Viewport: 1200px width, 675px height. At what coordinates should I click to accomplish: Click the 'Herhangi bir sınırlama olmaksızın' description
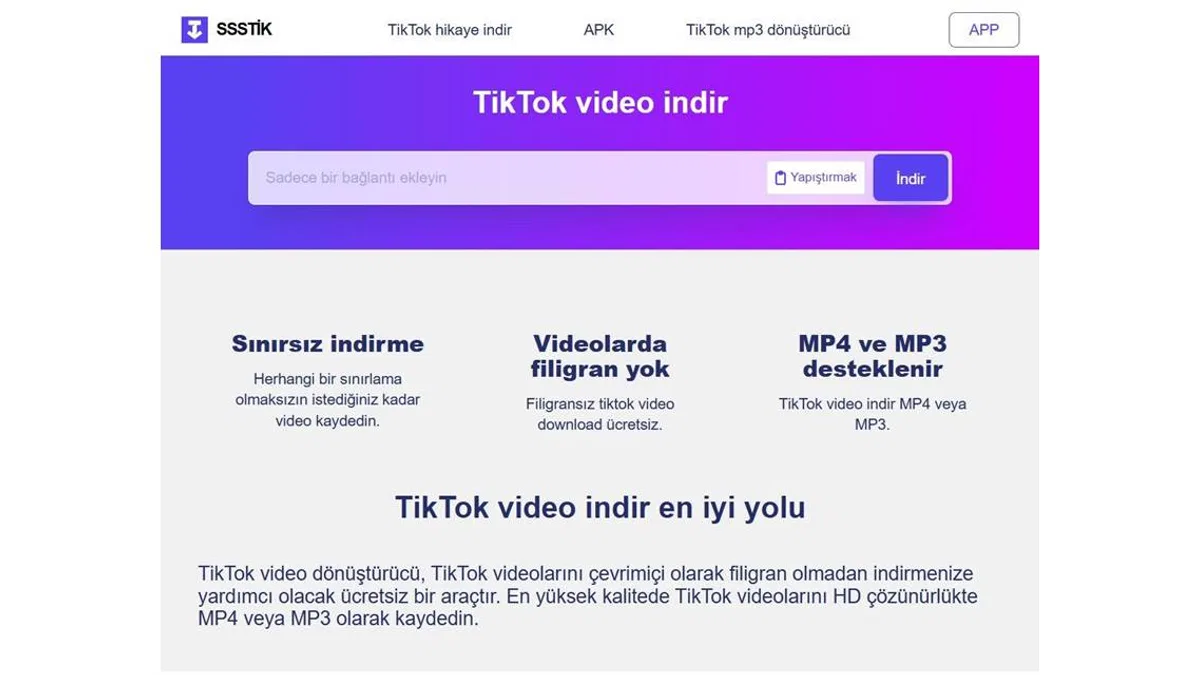tap(328, 400)
